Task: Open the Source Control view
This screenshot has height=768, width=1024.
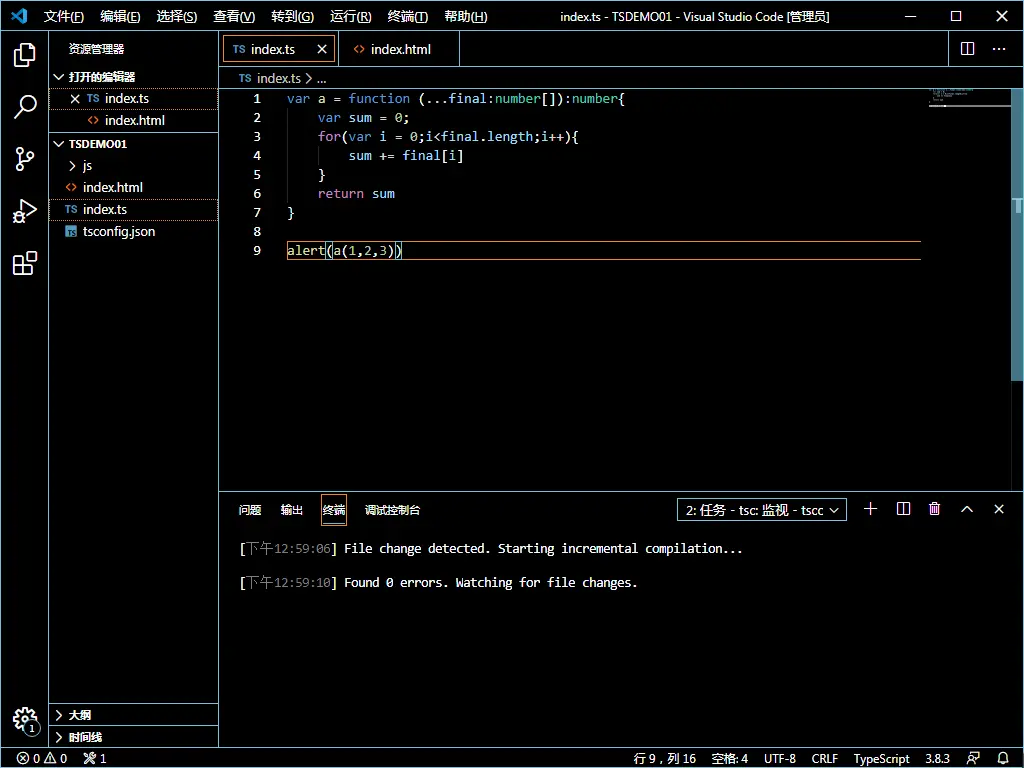Action: [24, 159]
